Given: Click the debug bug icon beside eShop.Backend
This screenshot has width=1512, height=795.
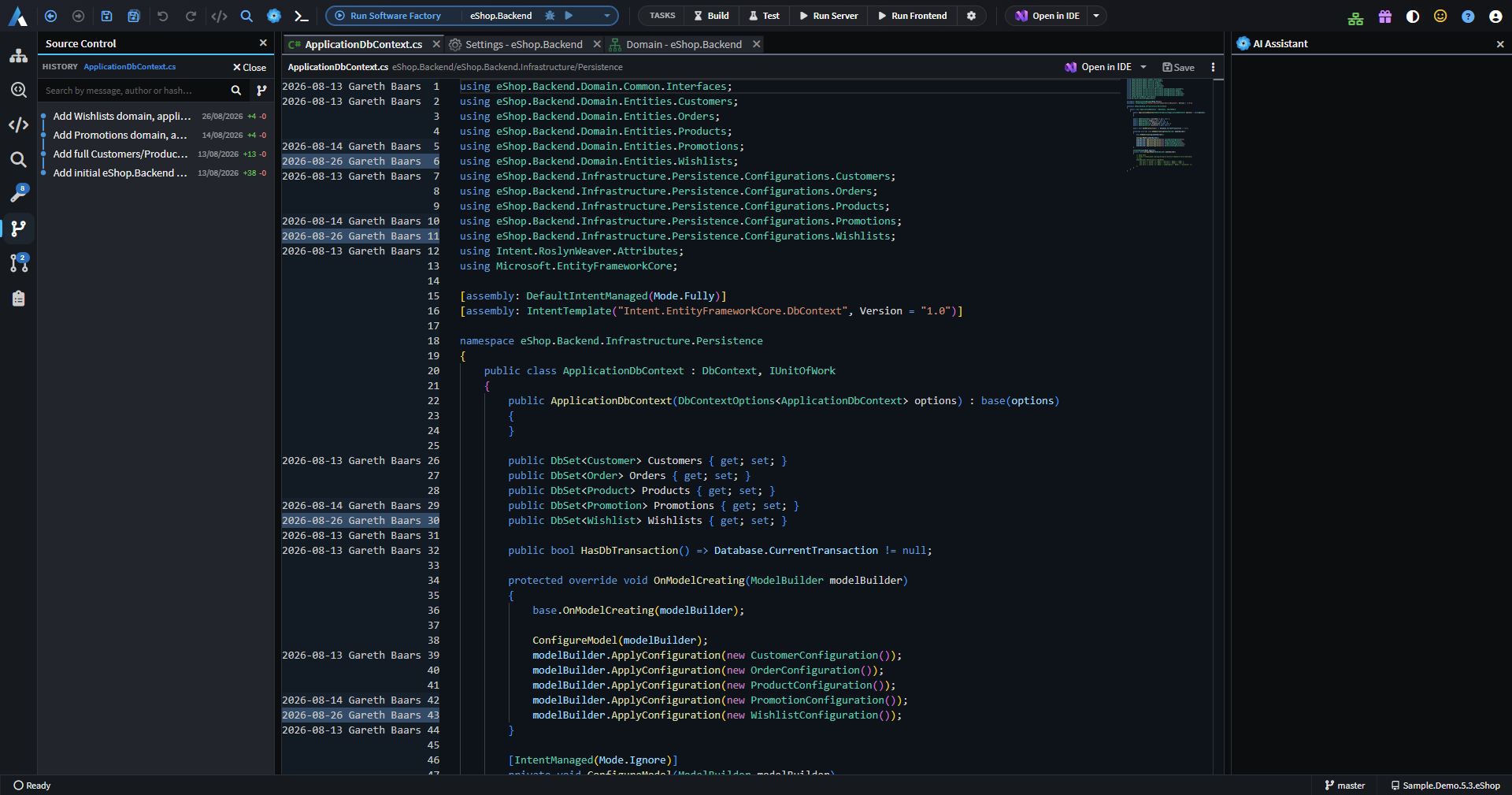Looking at the screenshot, I should 550,16.
